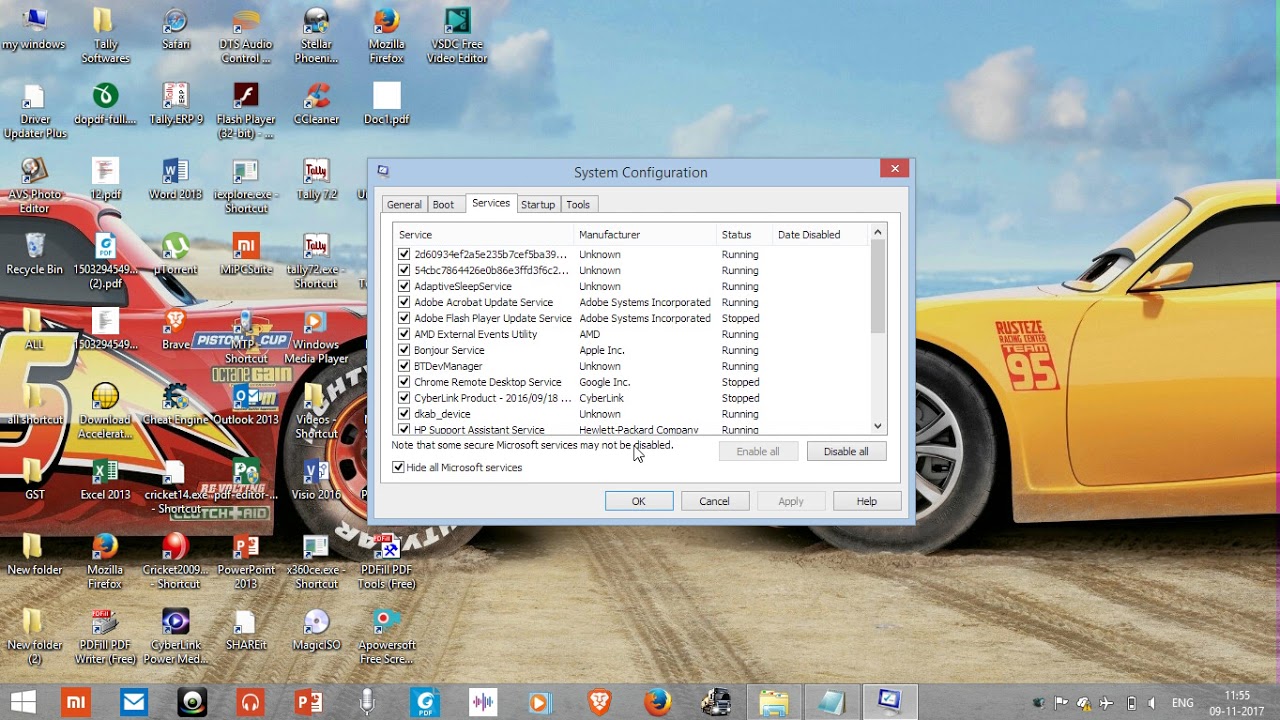Launch DTS Audio Control shortcut
Viewport: 1280px width, 720px height.
246,34
